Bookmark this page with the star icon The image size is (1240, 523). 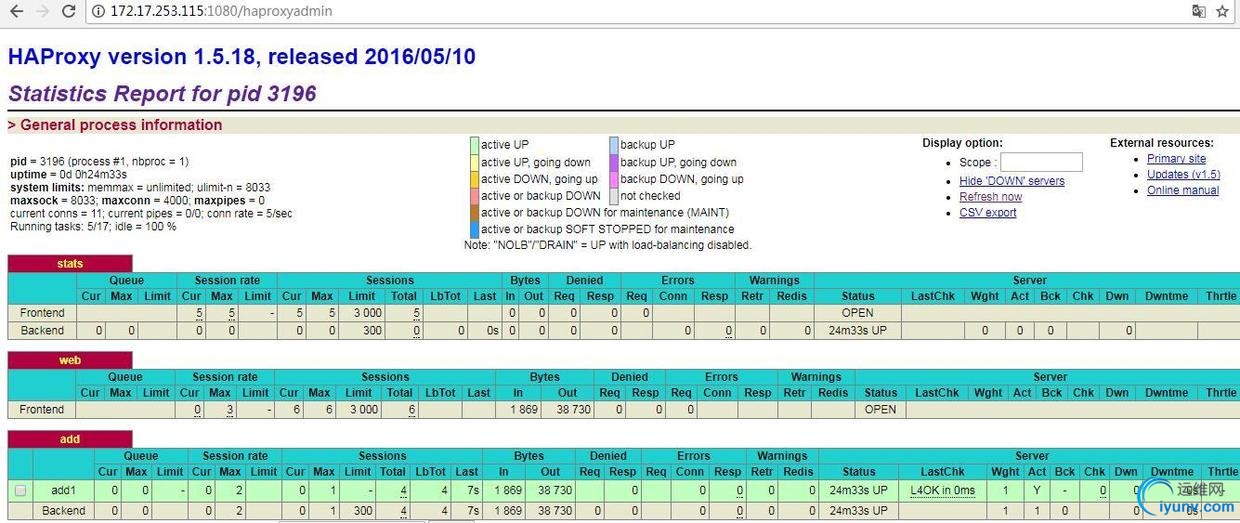click(1222, 11)
